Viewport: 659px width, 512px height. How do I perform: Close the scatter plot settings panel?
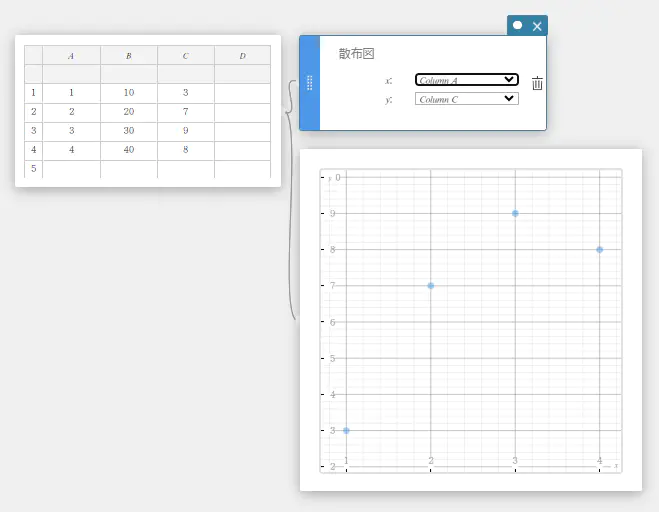(537, 26)
